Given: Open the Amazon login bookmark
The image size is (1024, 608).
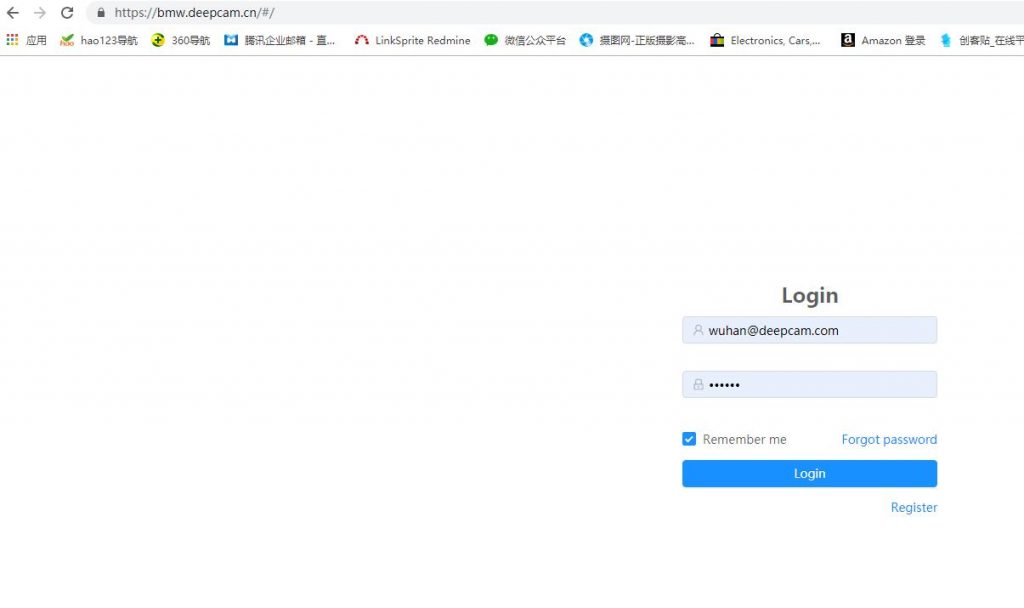Looking at the screenshot, I should click(883, 41).
